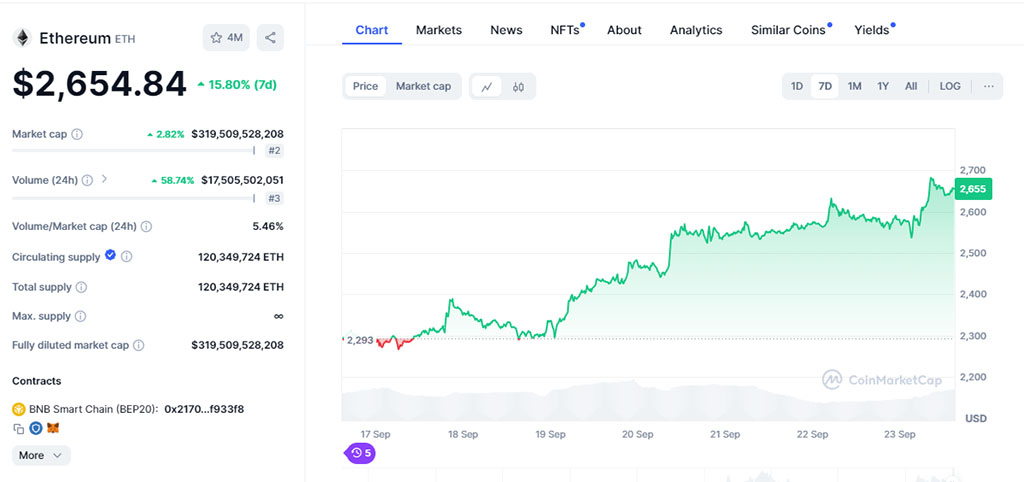The height and width of the screenshot is (482, 1024).
Task: Click the volume rank #3 badge
Action: [x=274, y=199]
